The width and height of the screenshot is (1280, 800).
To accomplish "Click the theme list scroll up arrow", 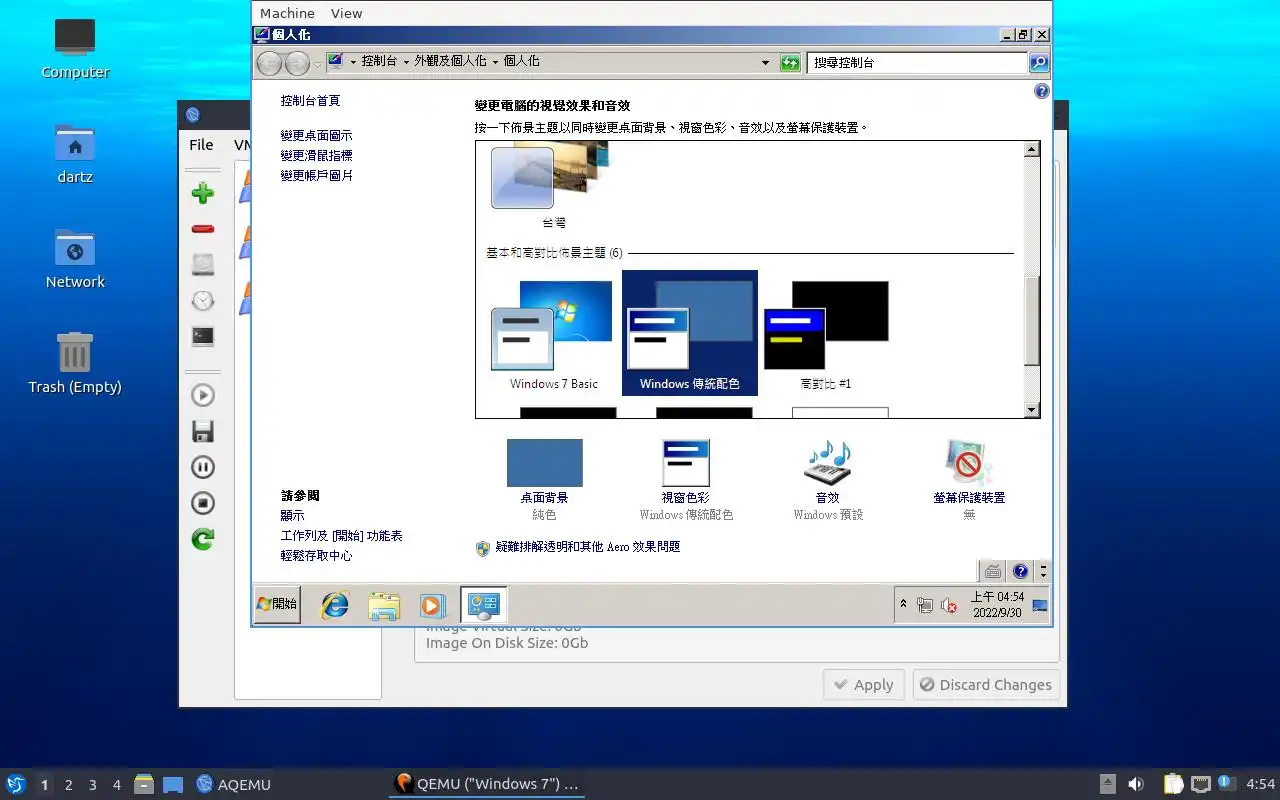I will coord(1032,149).
